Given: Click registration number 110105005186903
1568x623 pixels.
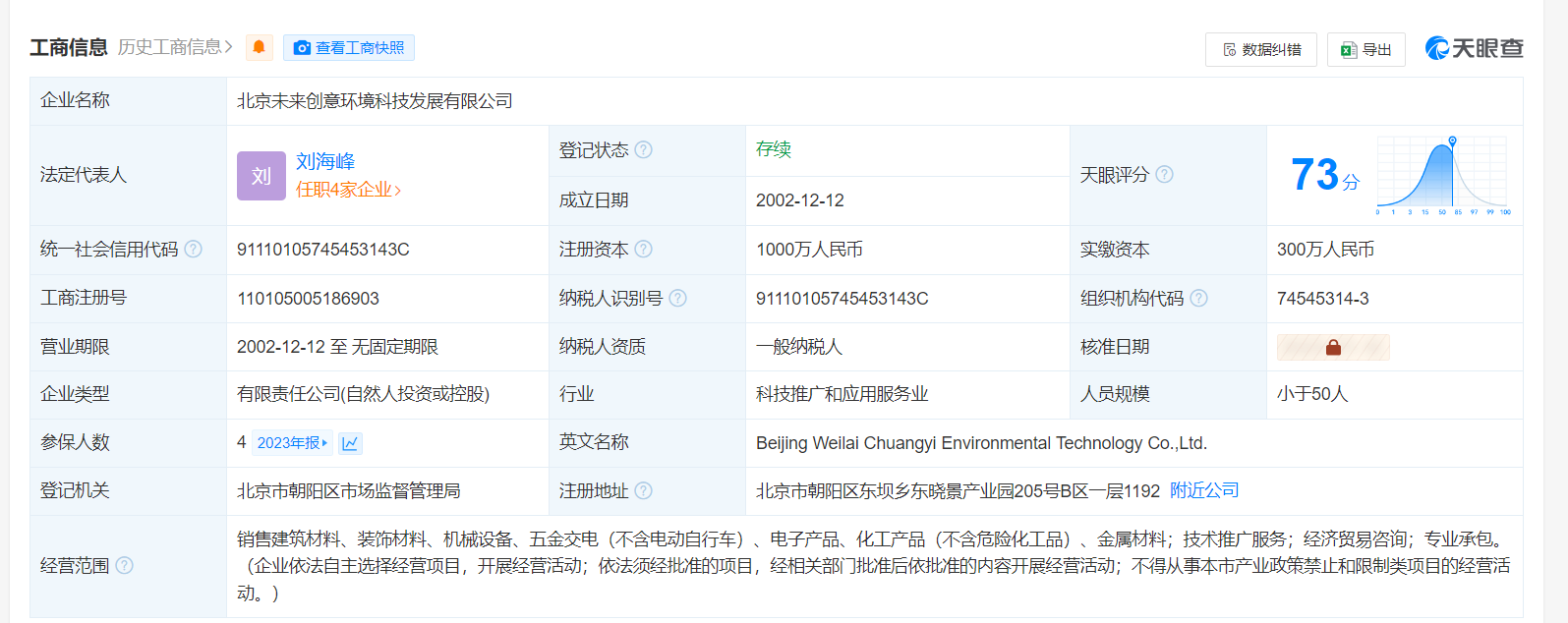Looking at the screenshot, I should (x=308, y=299).
